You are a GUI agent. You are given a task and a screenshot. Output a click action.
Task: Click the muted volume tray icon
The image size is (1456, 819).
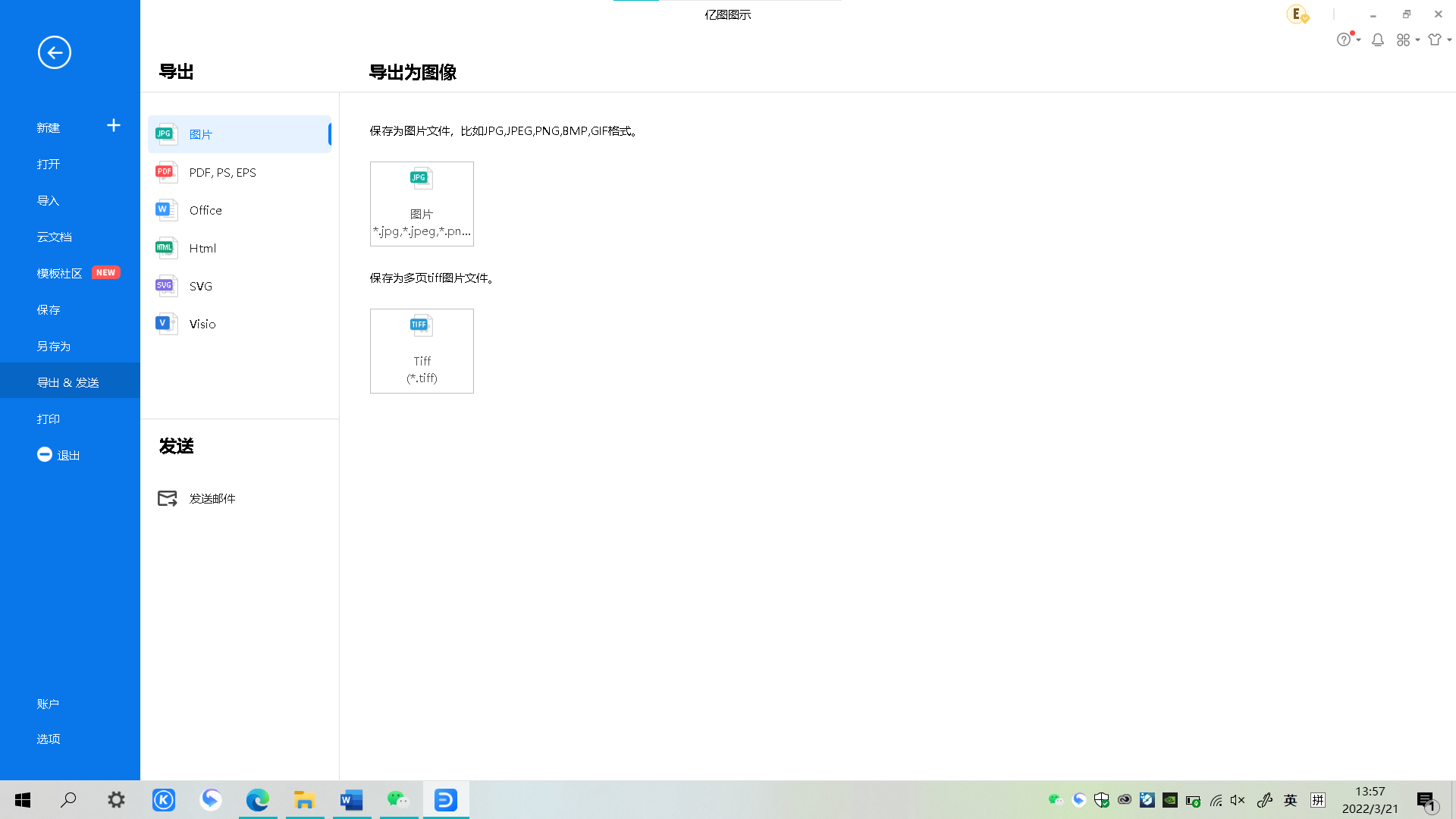(1238, 800)
